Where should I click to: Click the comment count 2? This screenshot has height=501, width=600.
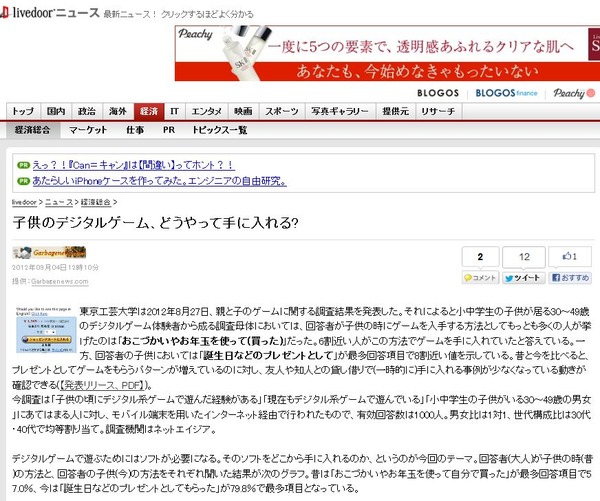pos(480,257)
